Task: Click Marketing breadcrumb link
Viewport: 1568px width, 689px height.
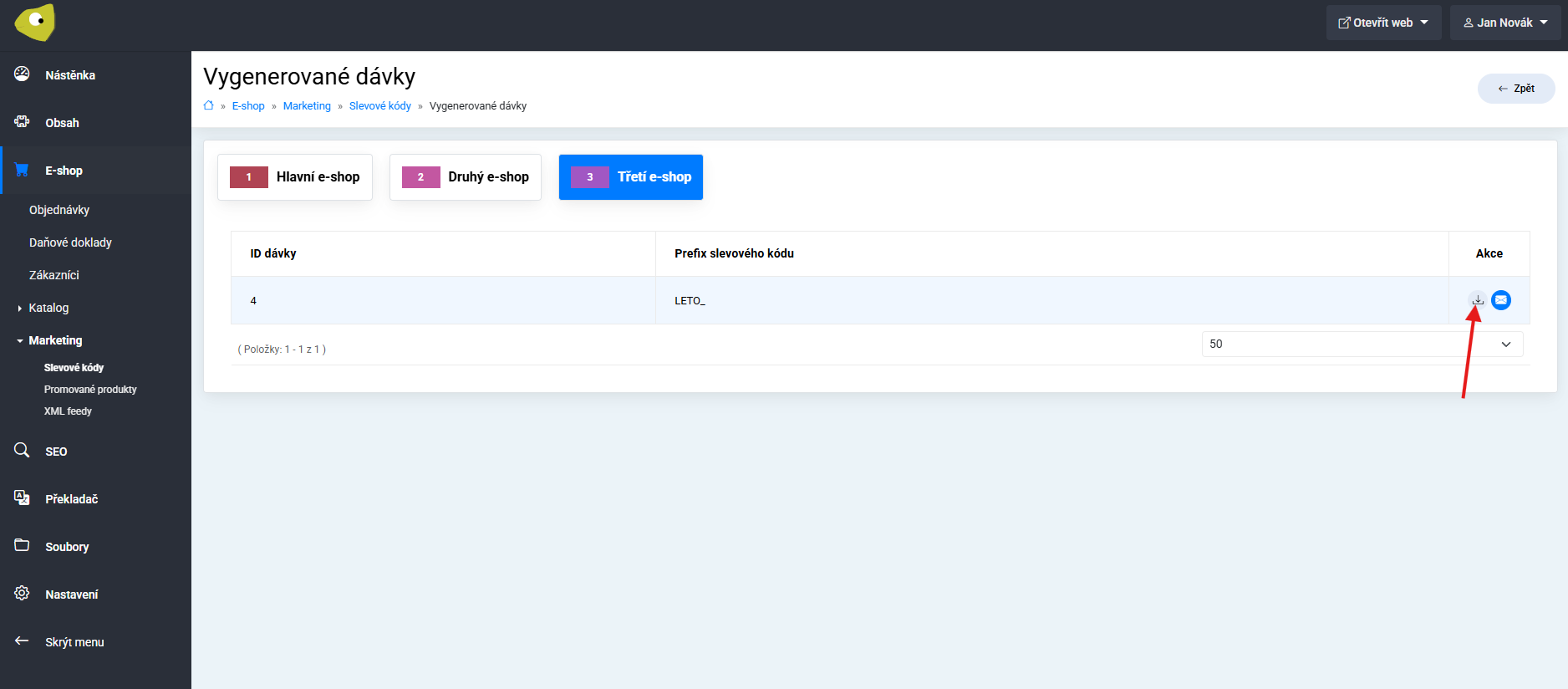Action: click(307, 106)
